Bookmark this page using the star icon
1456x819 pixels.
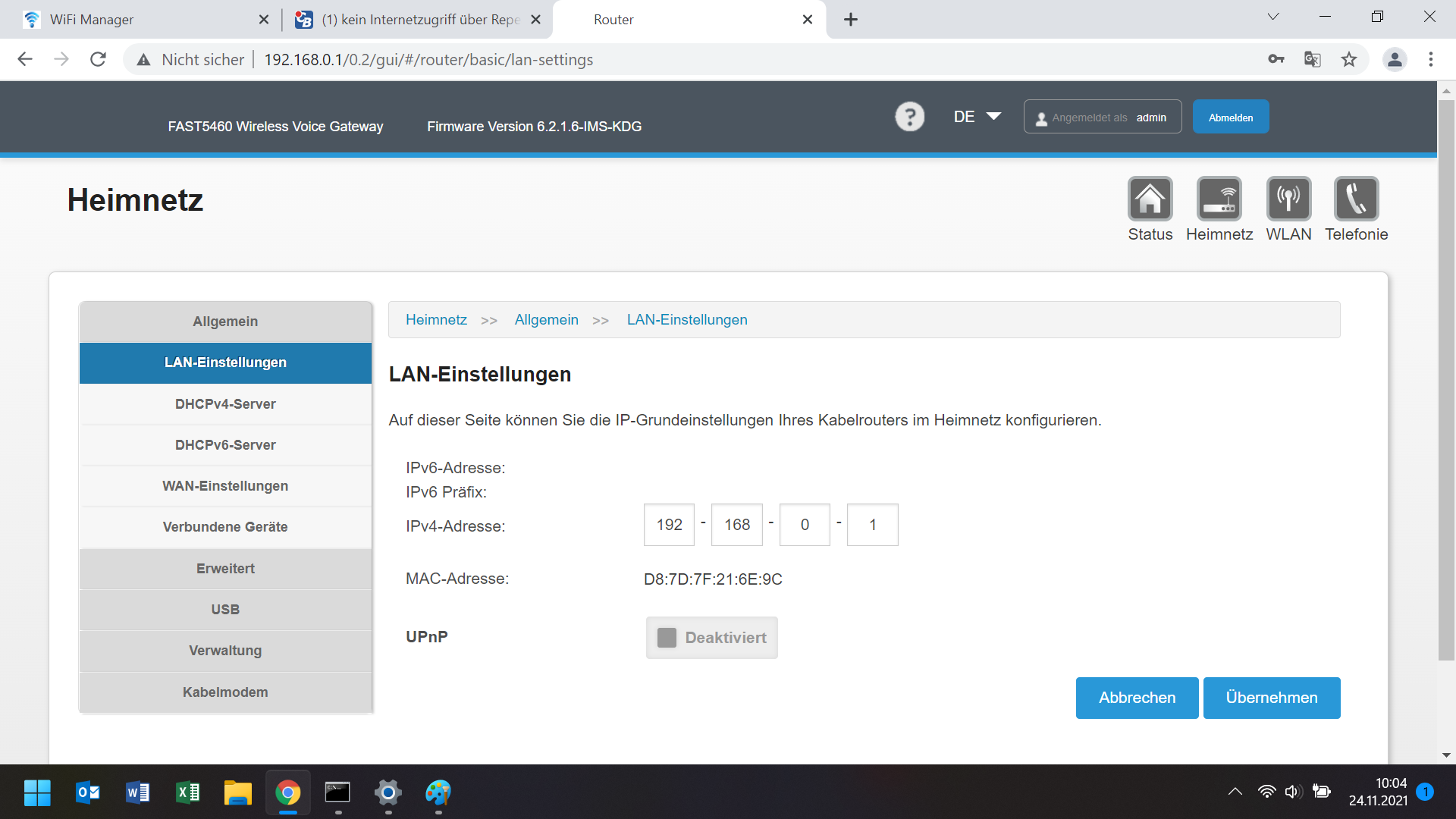pos(1349,59)
